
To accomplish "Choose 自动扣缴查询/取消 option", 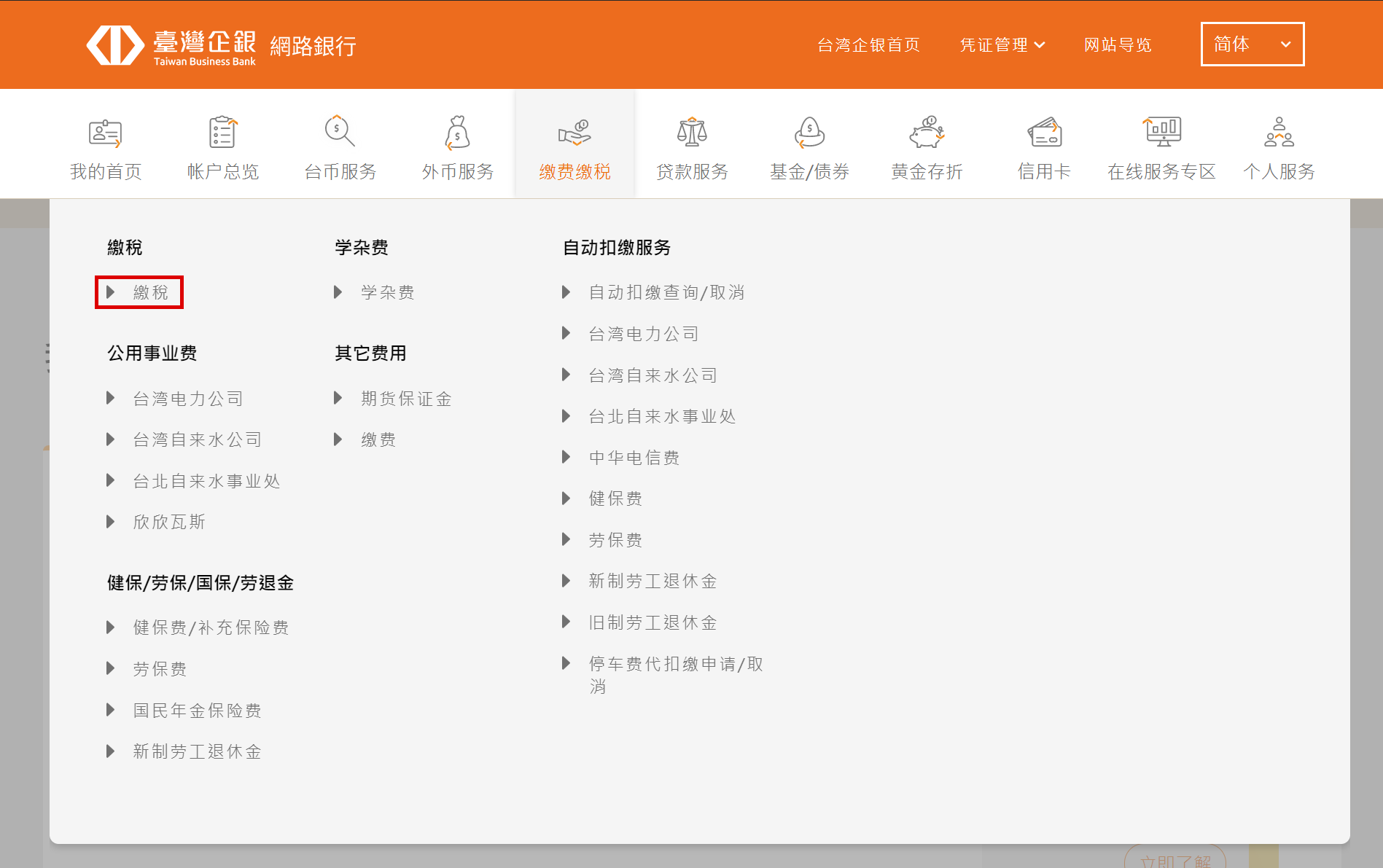I will pyautogui.click(x=666, y=292).
